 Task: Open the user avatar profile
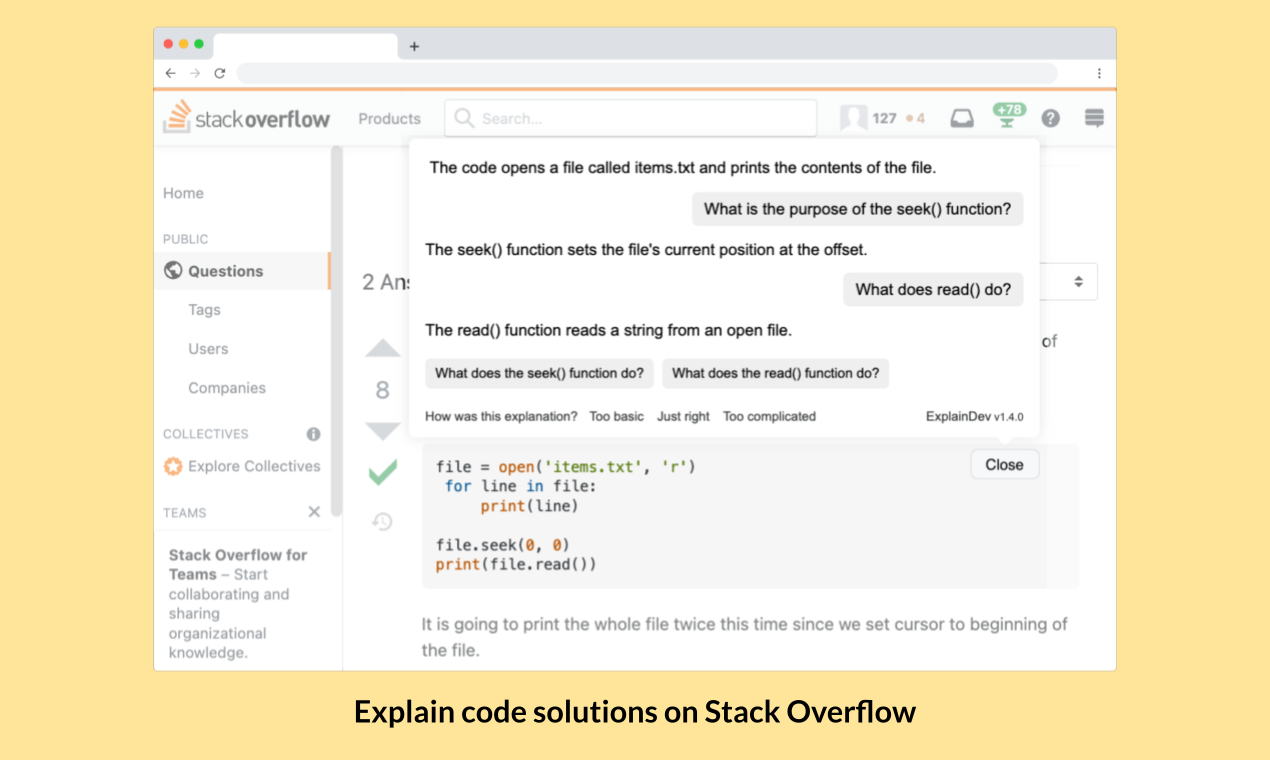tap(853, 118)
